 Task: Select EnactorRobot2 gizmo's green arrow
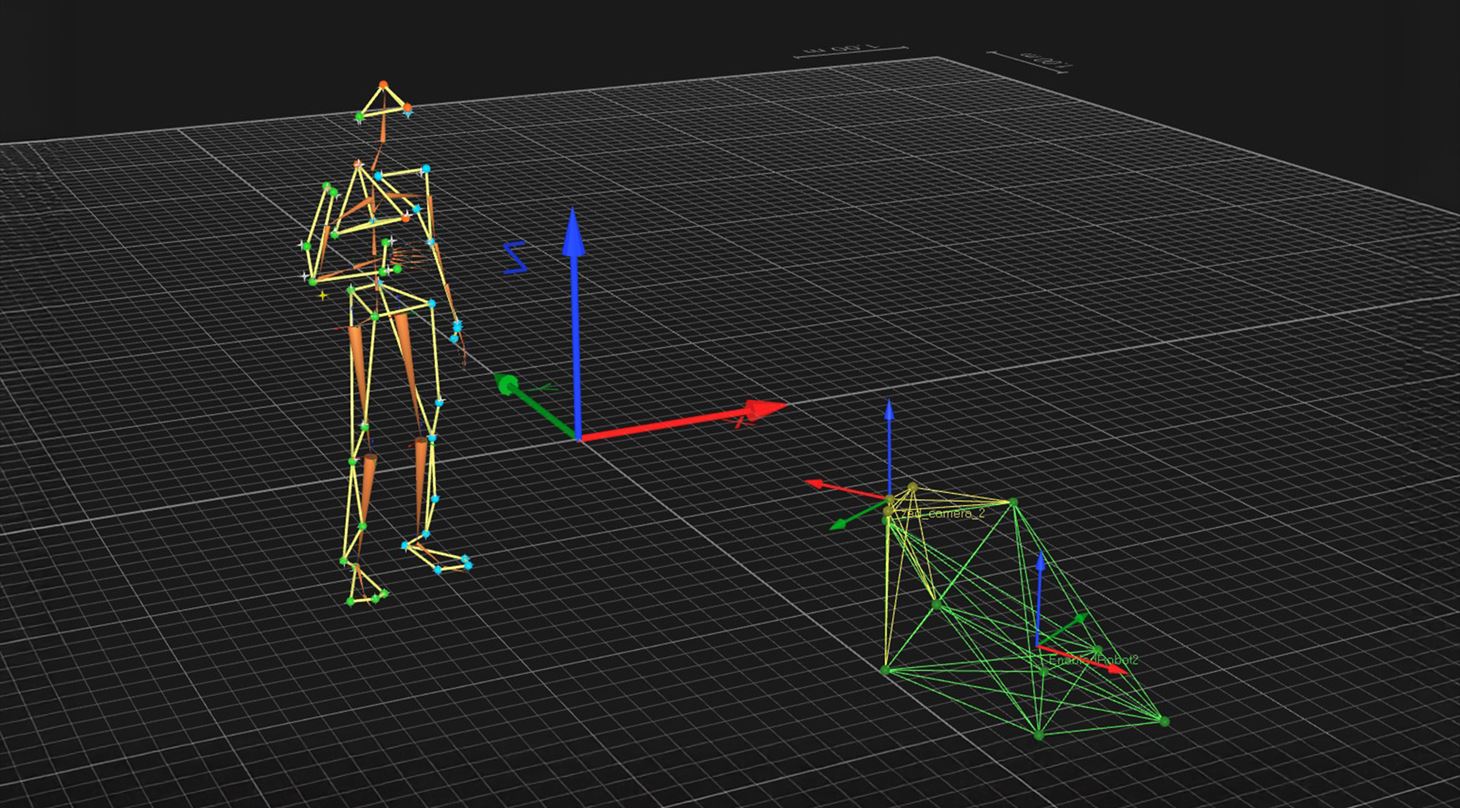1064,631
